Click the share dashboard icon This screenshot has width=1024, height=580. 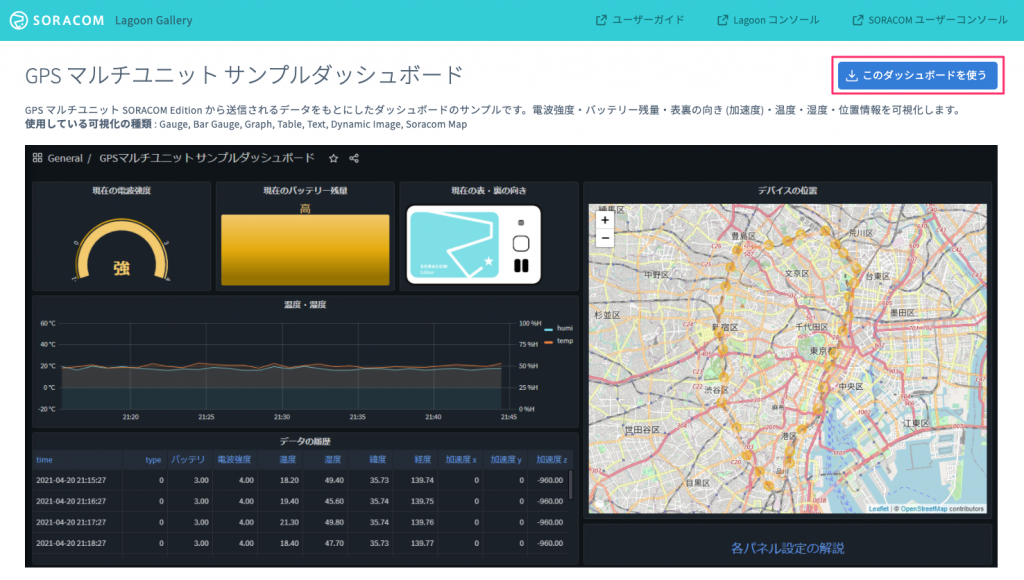pos(354,158)
